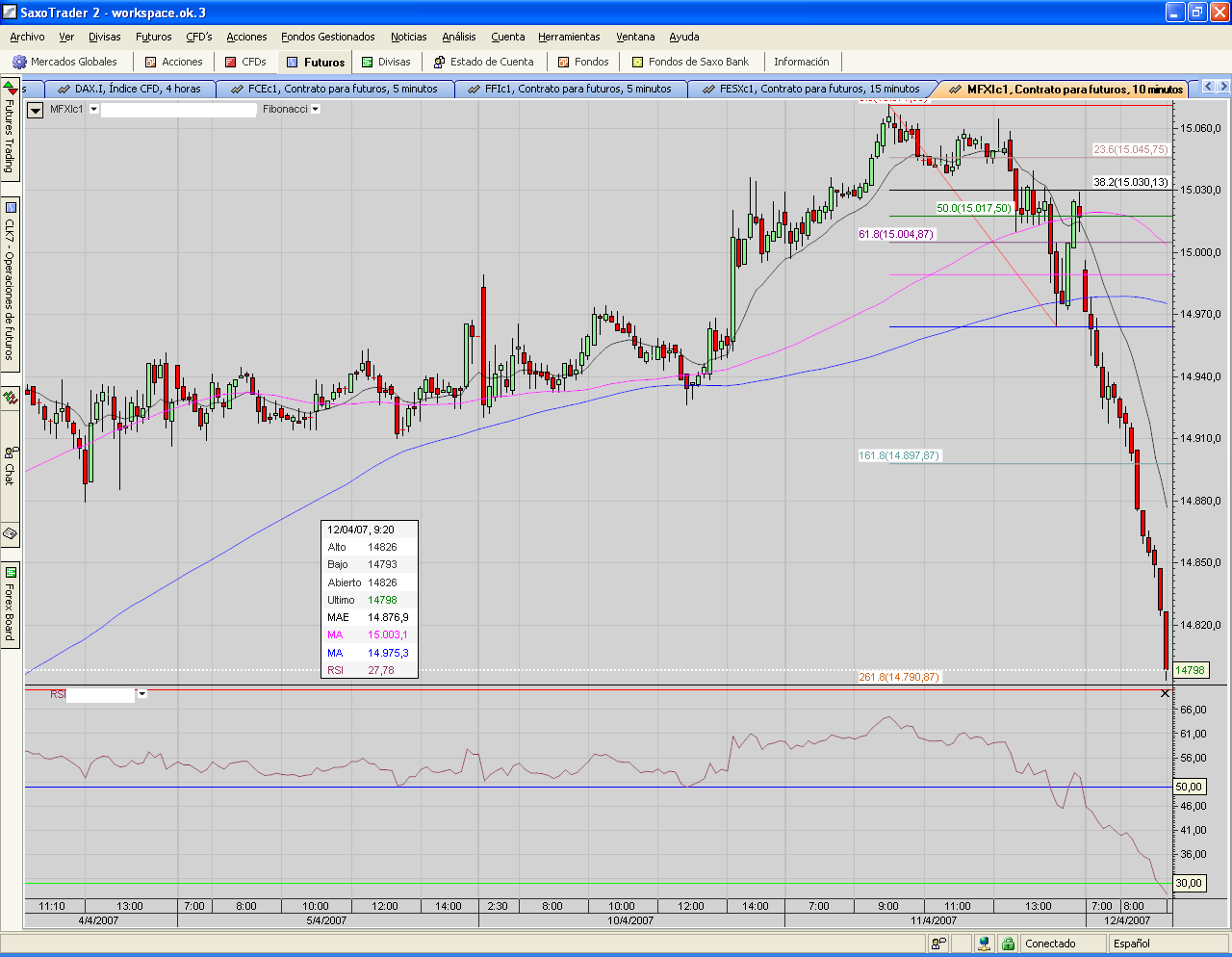Open the Mercados Globales toolbar button
This screenshot has height=957, width=1232.
click(x=64, y=62)
